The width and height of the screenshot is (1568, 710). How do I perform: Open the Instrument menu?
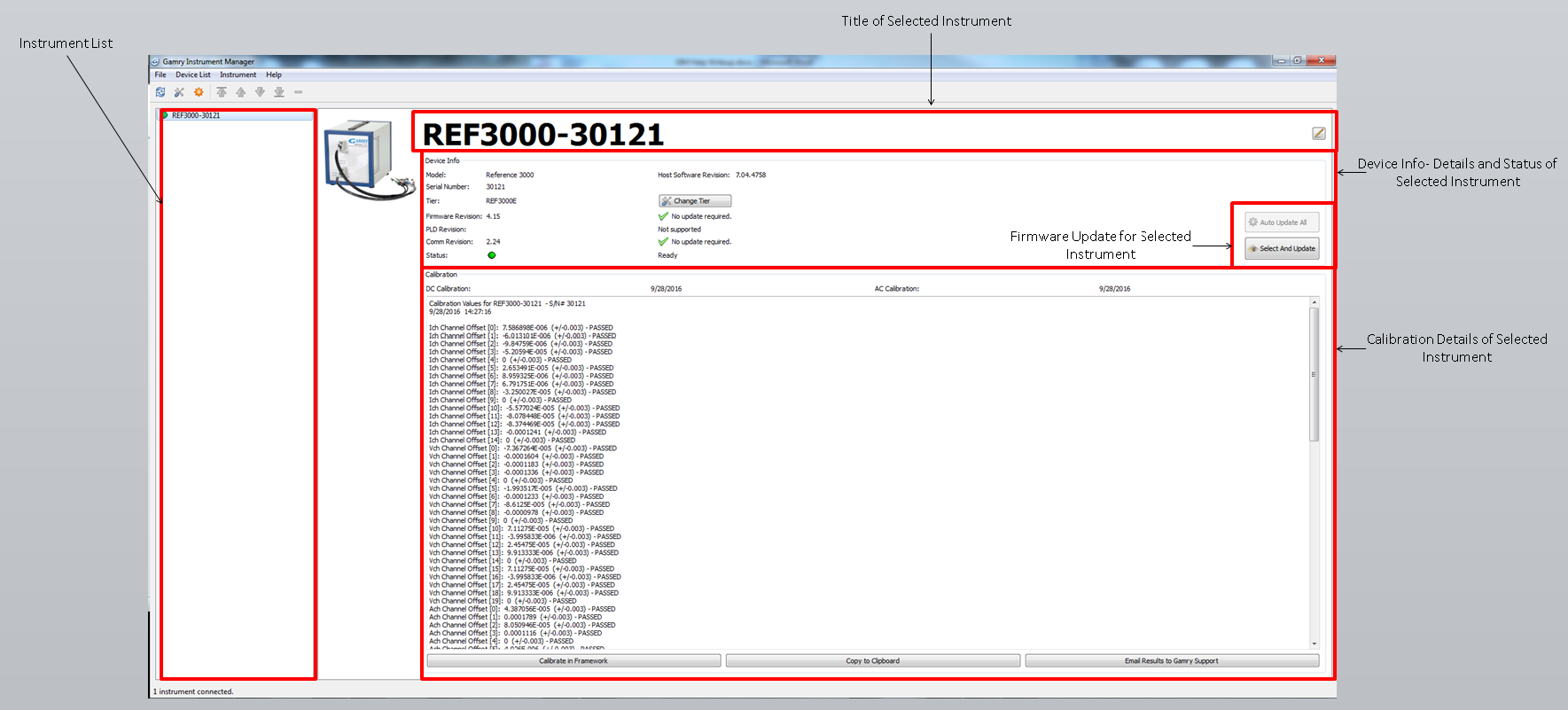point(238,75)
